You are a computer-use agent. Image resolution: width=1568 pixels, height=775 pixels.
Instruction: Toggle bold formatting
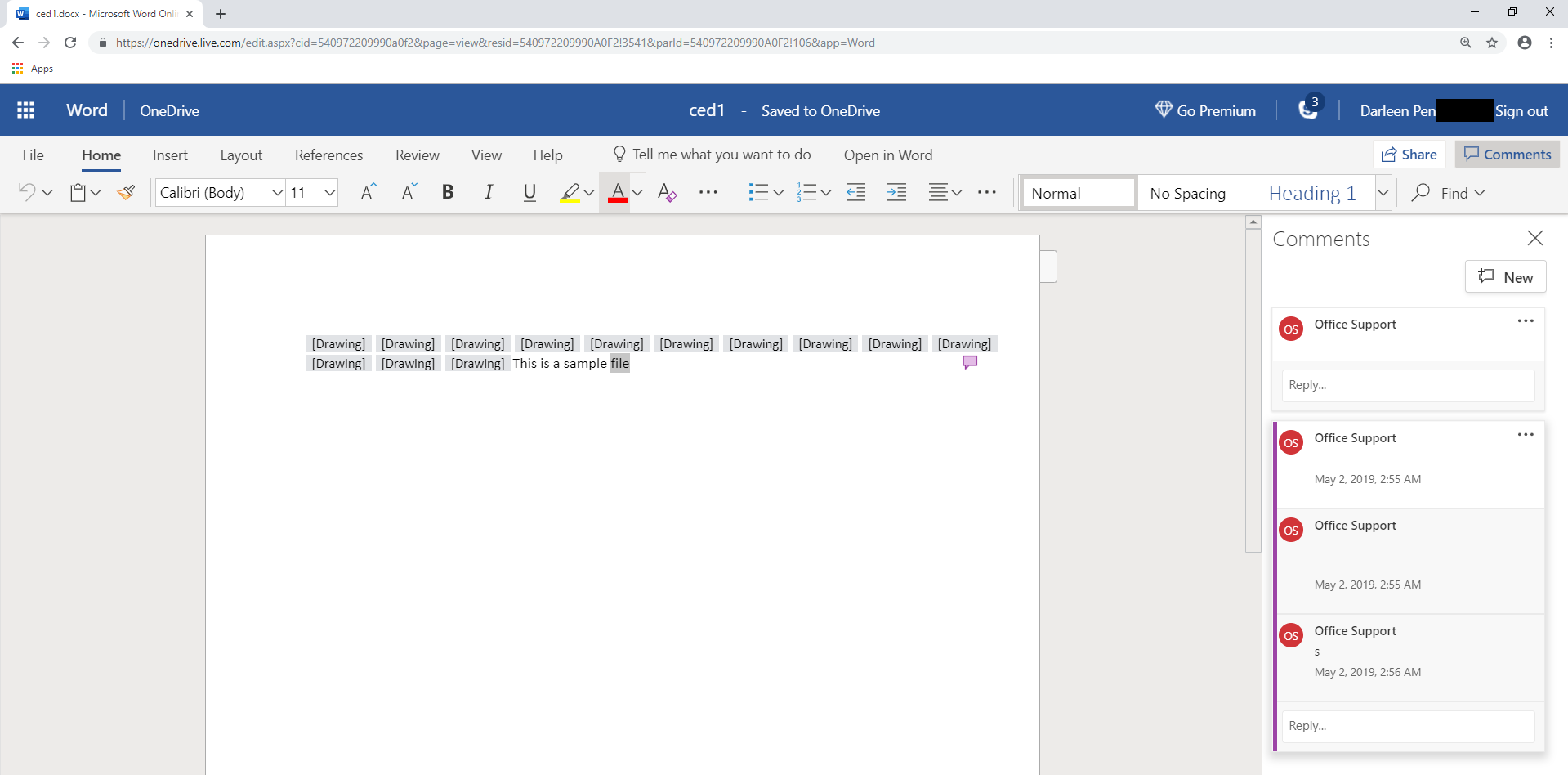pos(448,192)
